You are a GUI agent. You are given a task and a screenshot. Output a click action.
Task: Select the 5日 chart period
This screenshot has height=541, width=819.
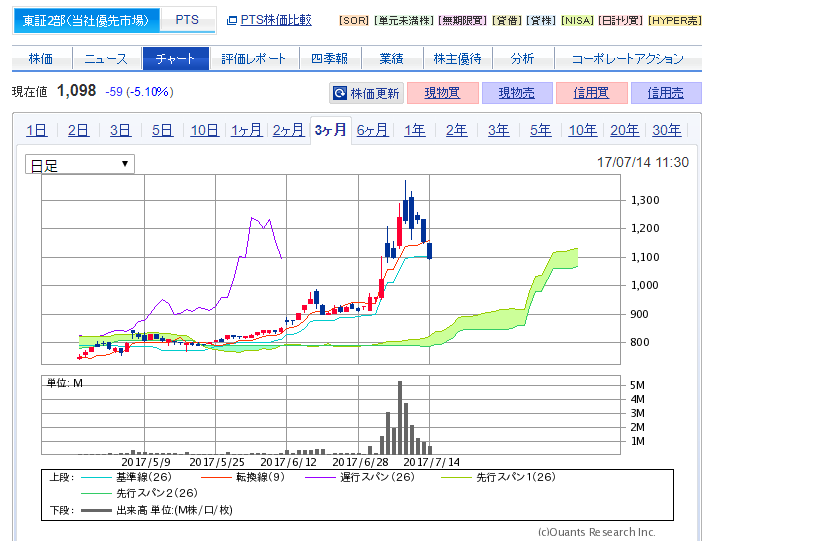162,130
